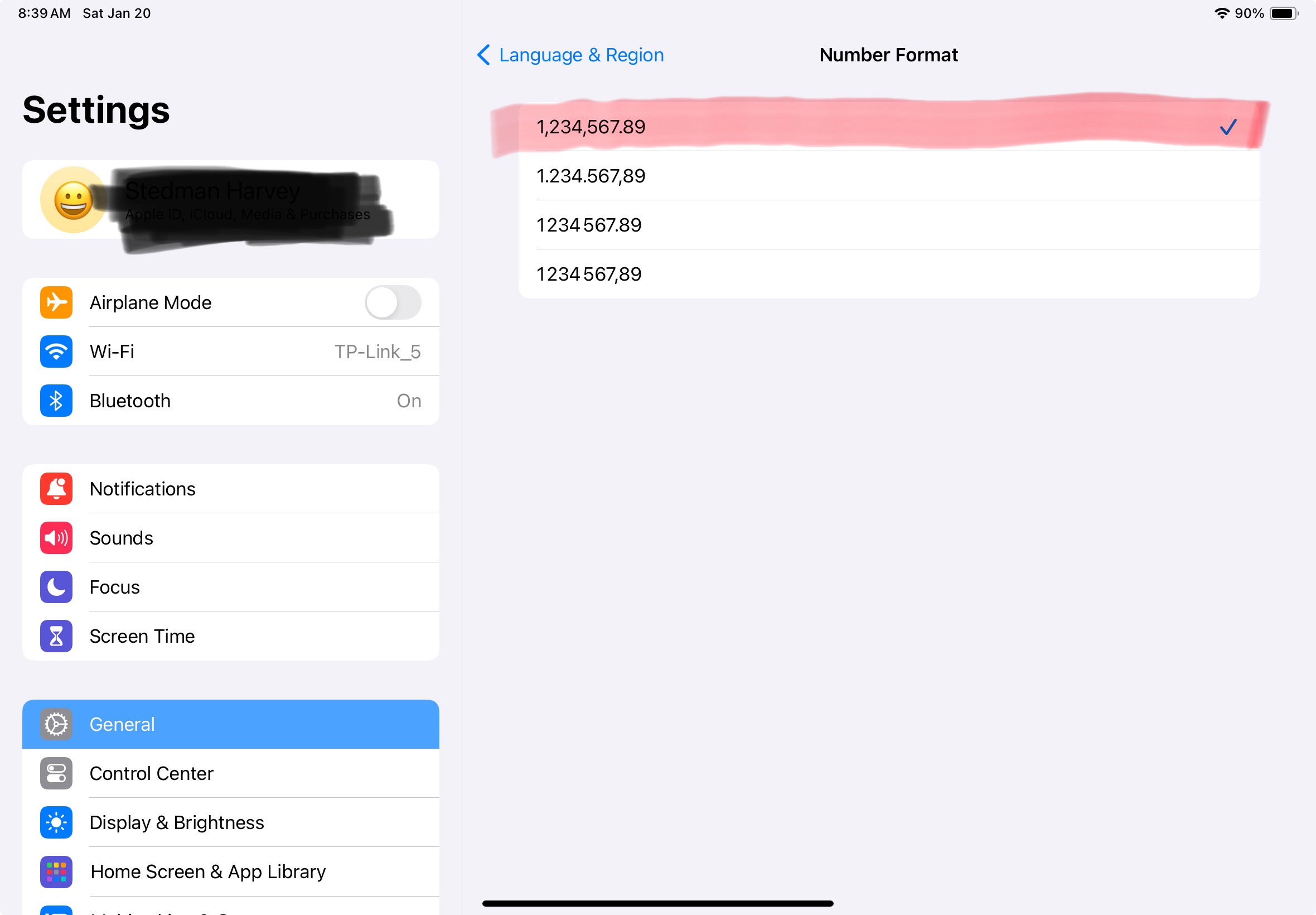
Task: Tap the Screen Time hourglass icon
Action: tap(56, 637)
